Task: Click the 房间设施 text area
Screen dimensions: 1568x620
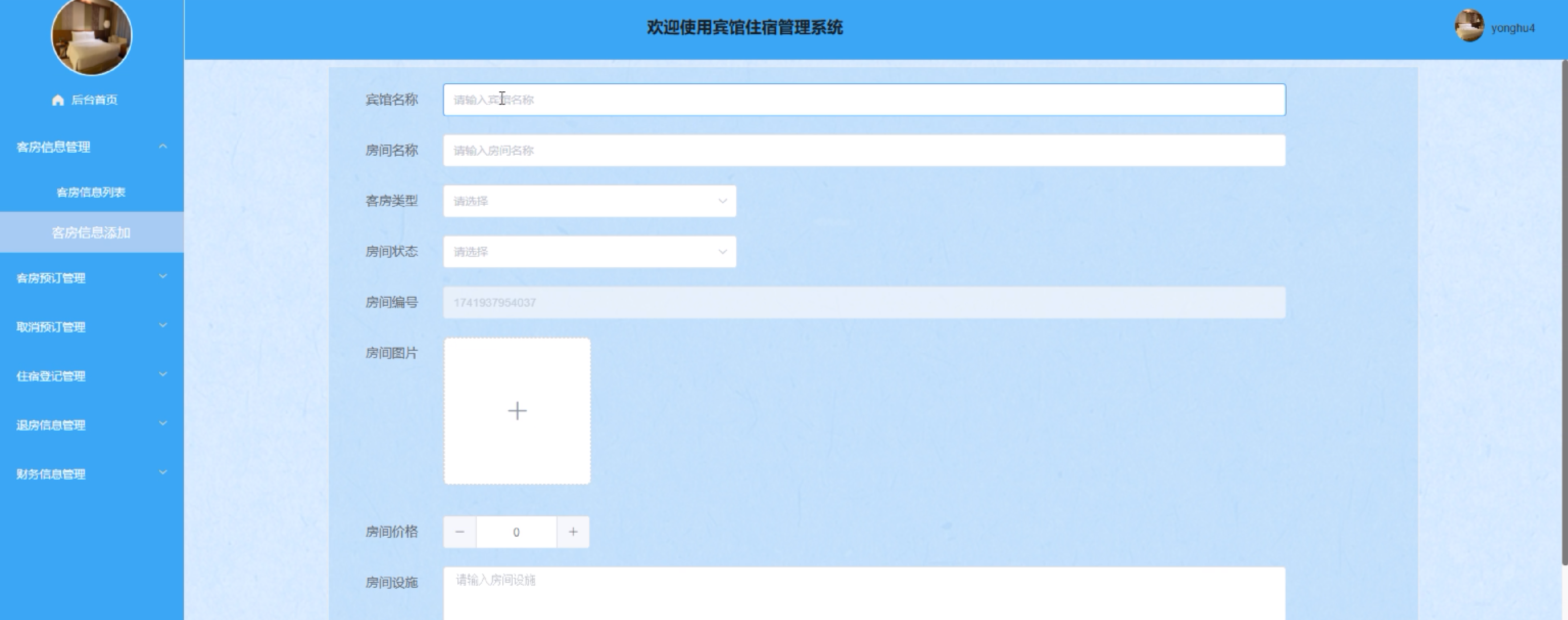Action: (x=864, y=594)
